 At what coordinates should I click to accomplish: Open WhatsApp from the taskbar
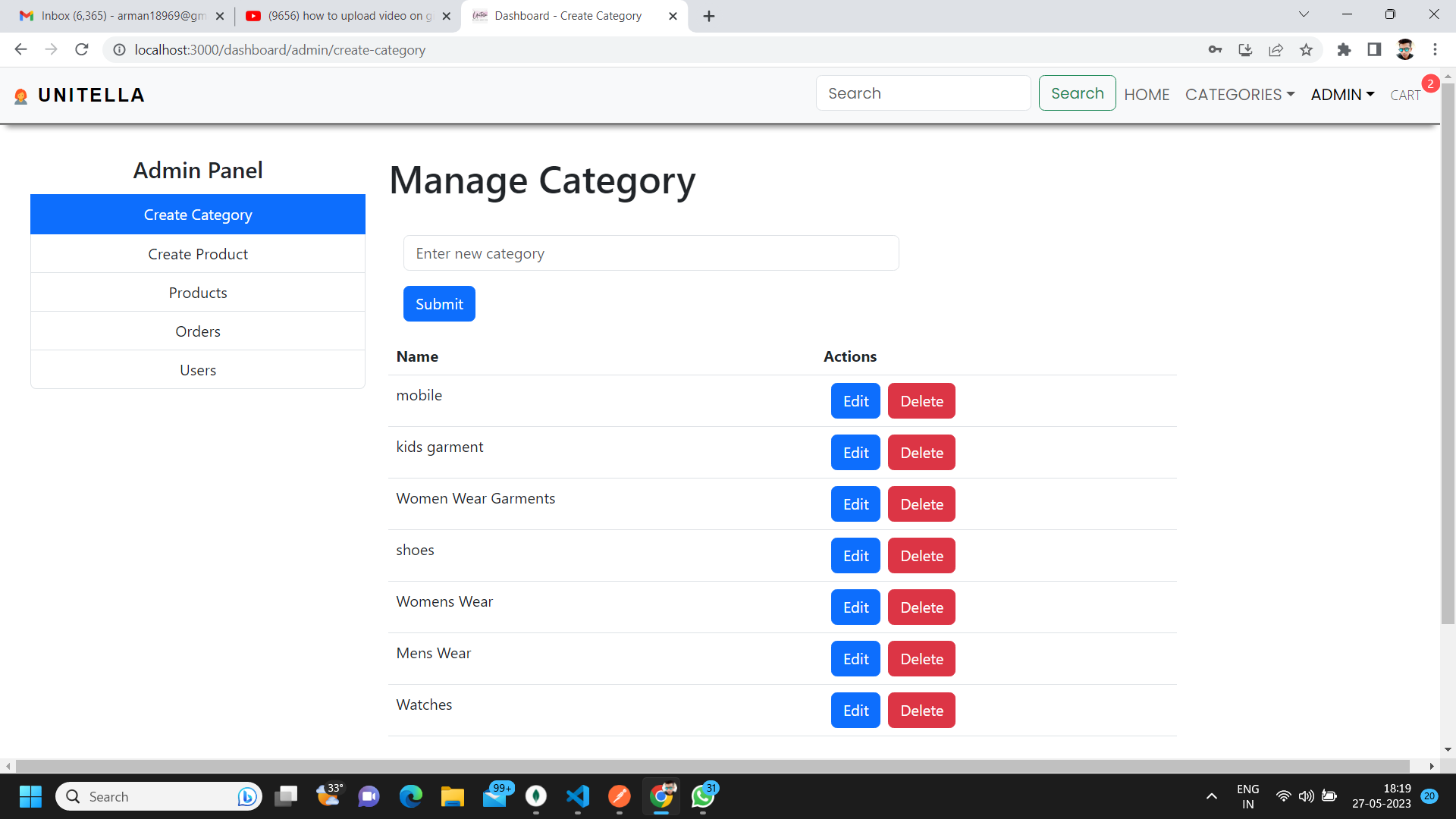pyautogui.click(x=702, y=796)
